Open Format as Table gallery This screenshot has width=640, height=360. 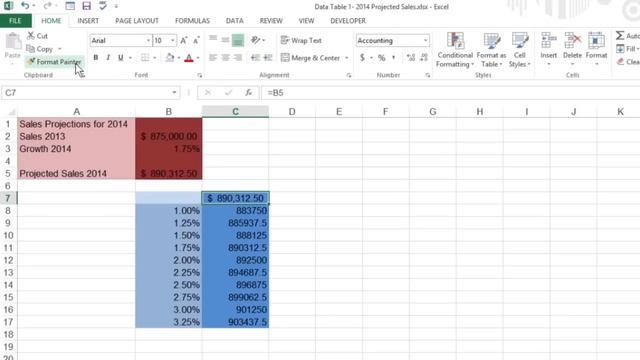(491, 50)
